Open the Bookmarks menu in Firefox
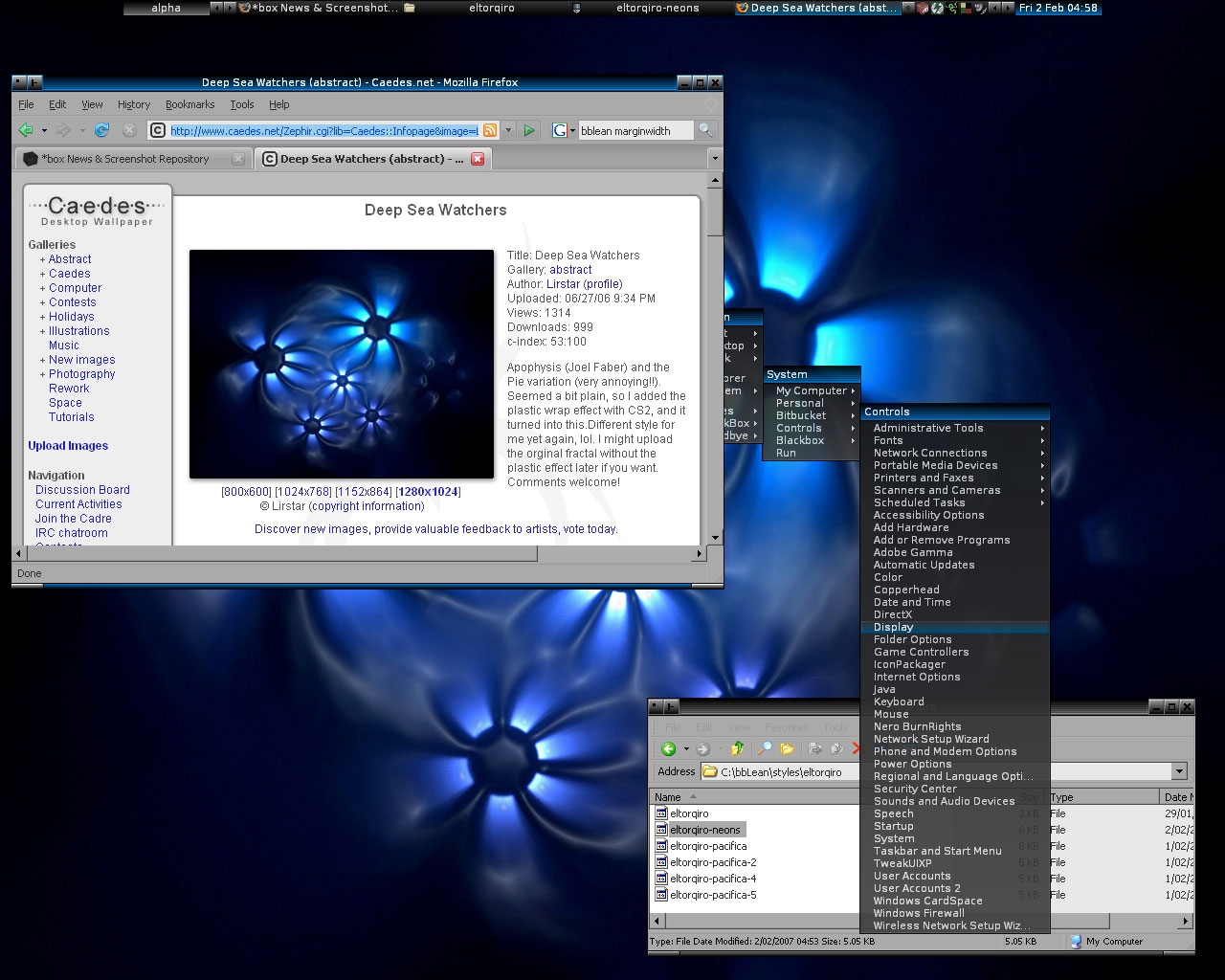The image size is (1225, 980). [189, 104]
